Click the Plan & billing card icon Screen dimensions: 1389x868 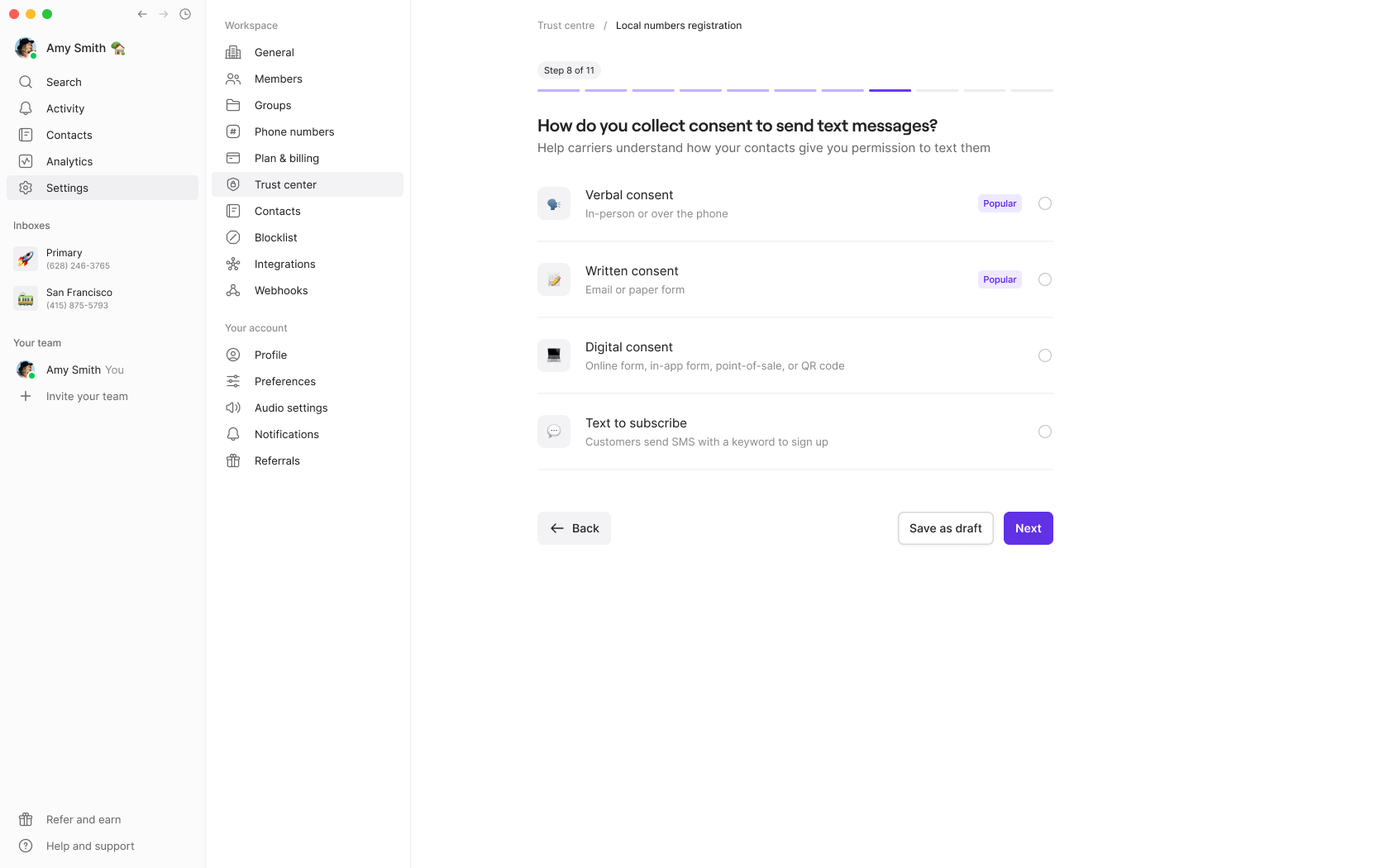point(233,158)
